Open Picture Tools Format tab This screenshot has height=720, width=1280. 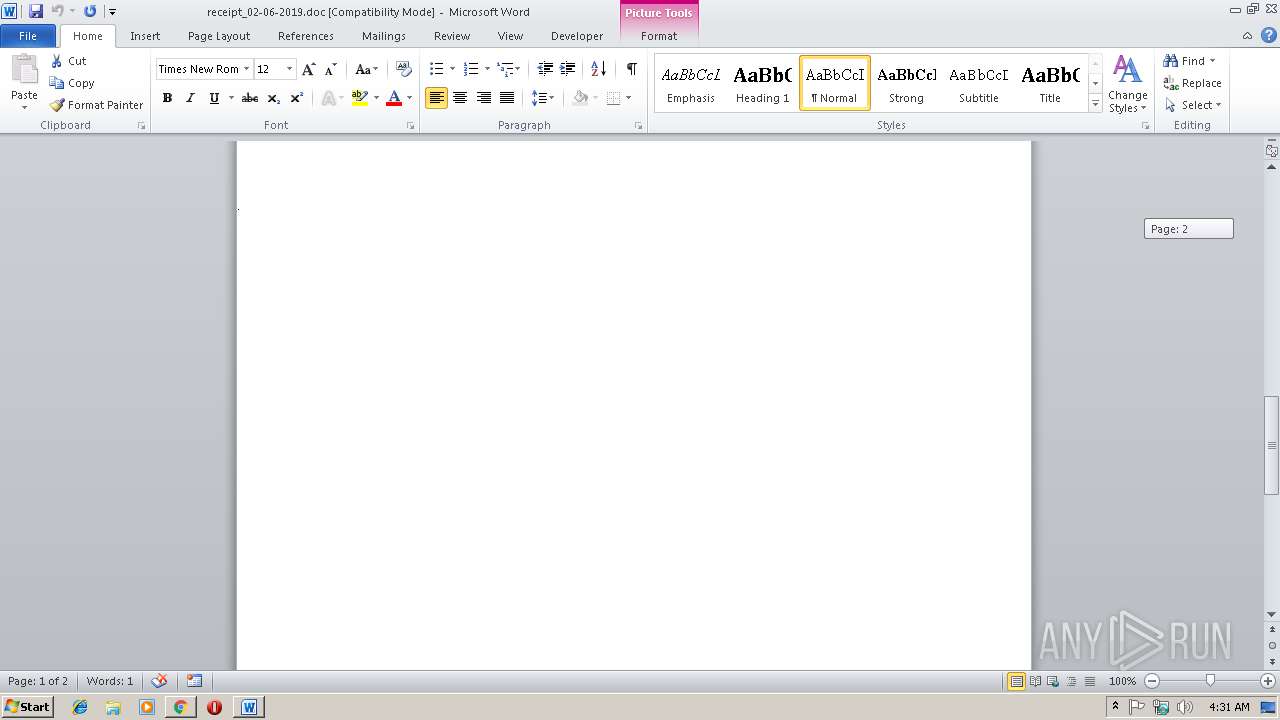pos(659,36)
